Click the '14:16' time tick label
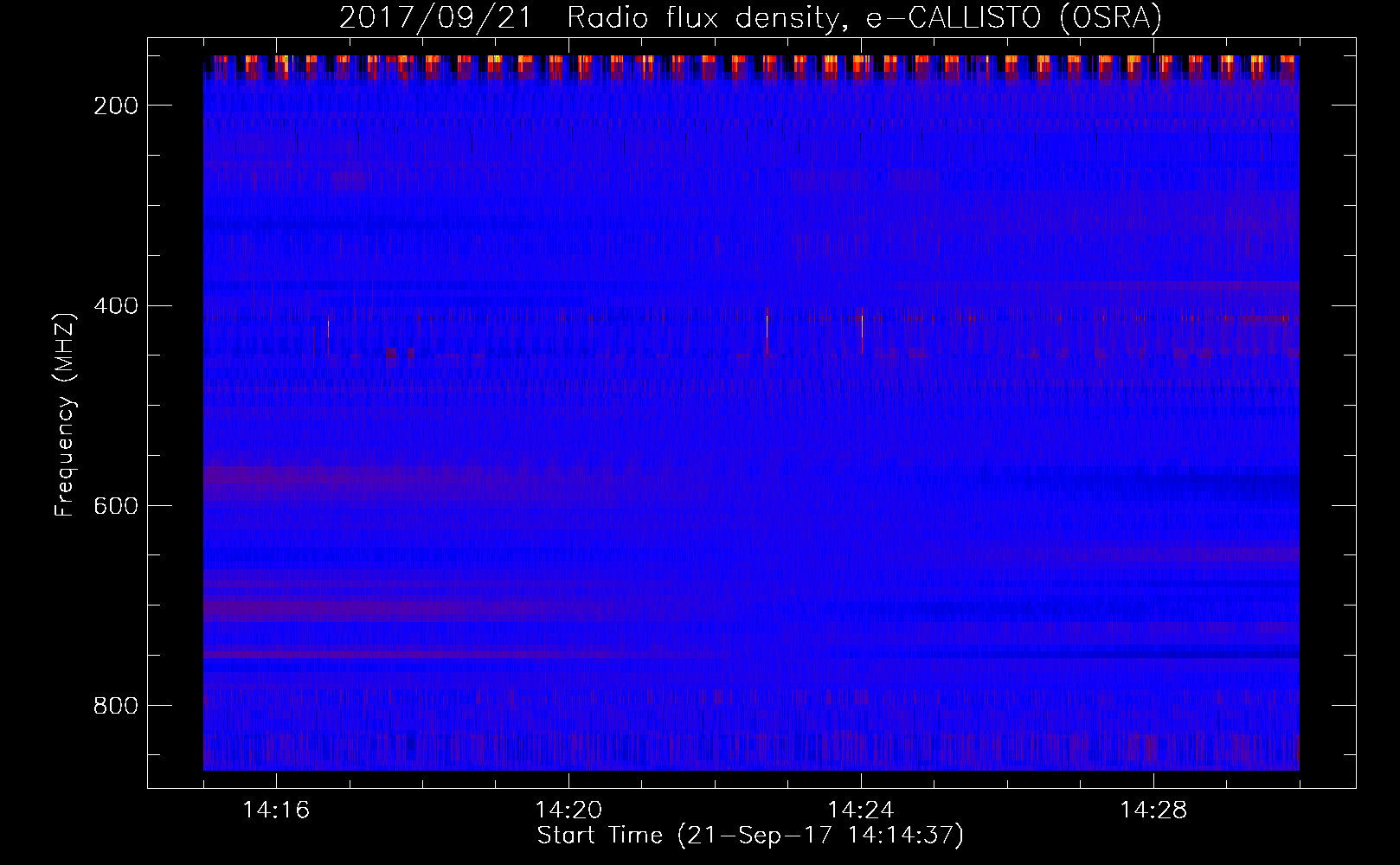 tap(276, 811)
